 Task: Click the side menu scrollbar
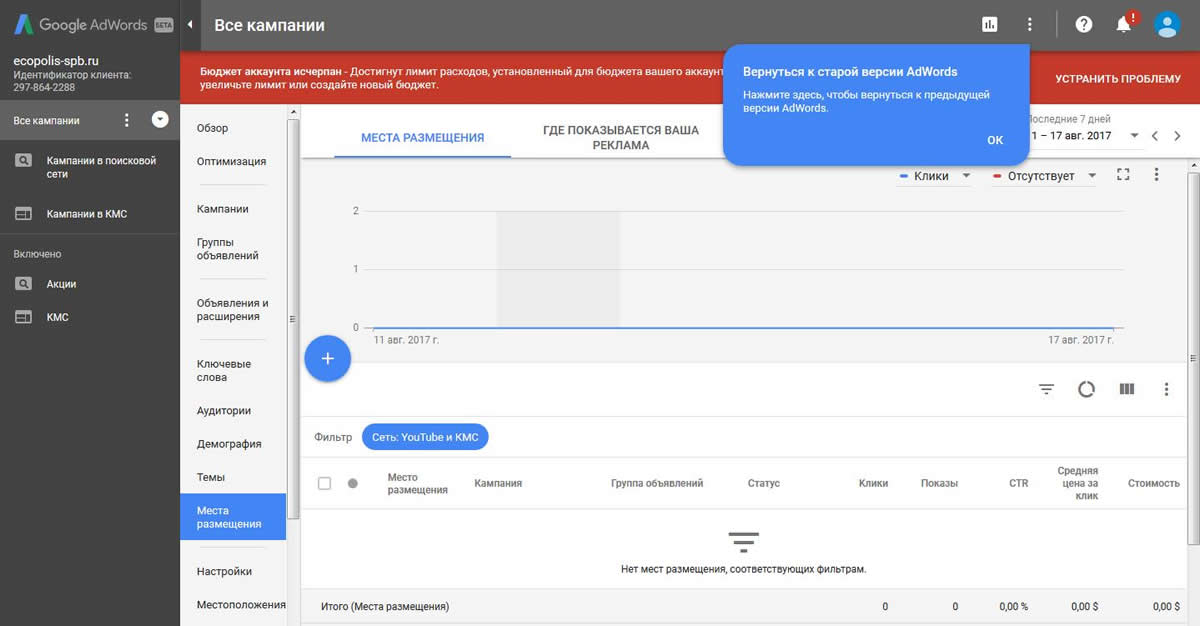click(x=293, y=319)
